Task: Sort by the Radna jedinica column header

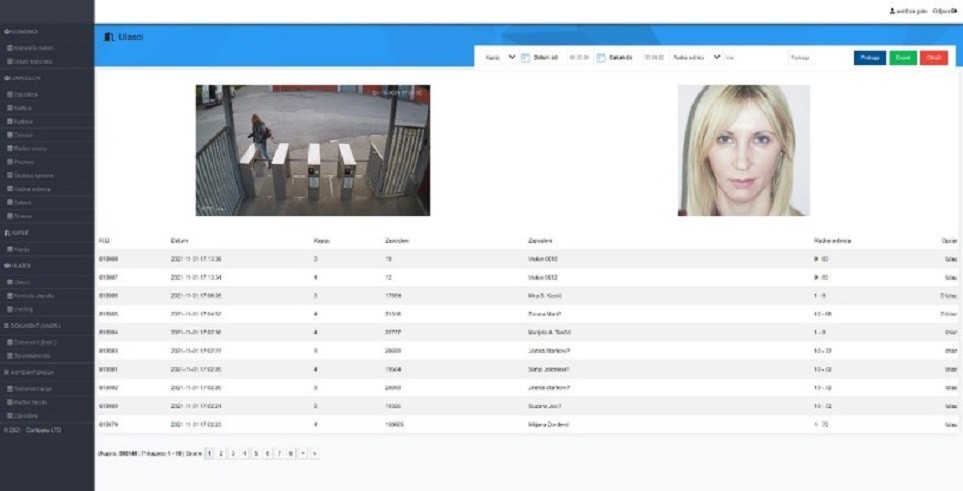Action: click(832, 241)
